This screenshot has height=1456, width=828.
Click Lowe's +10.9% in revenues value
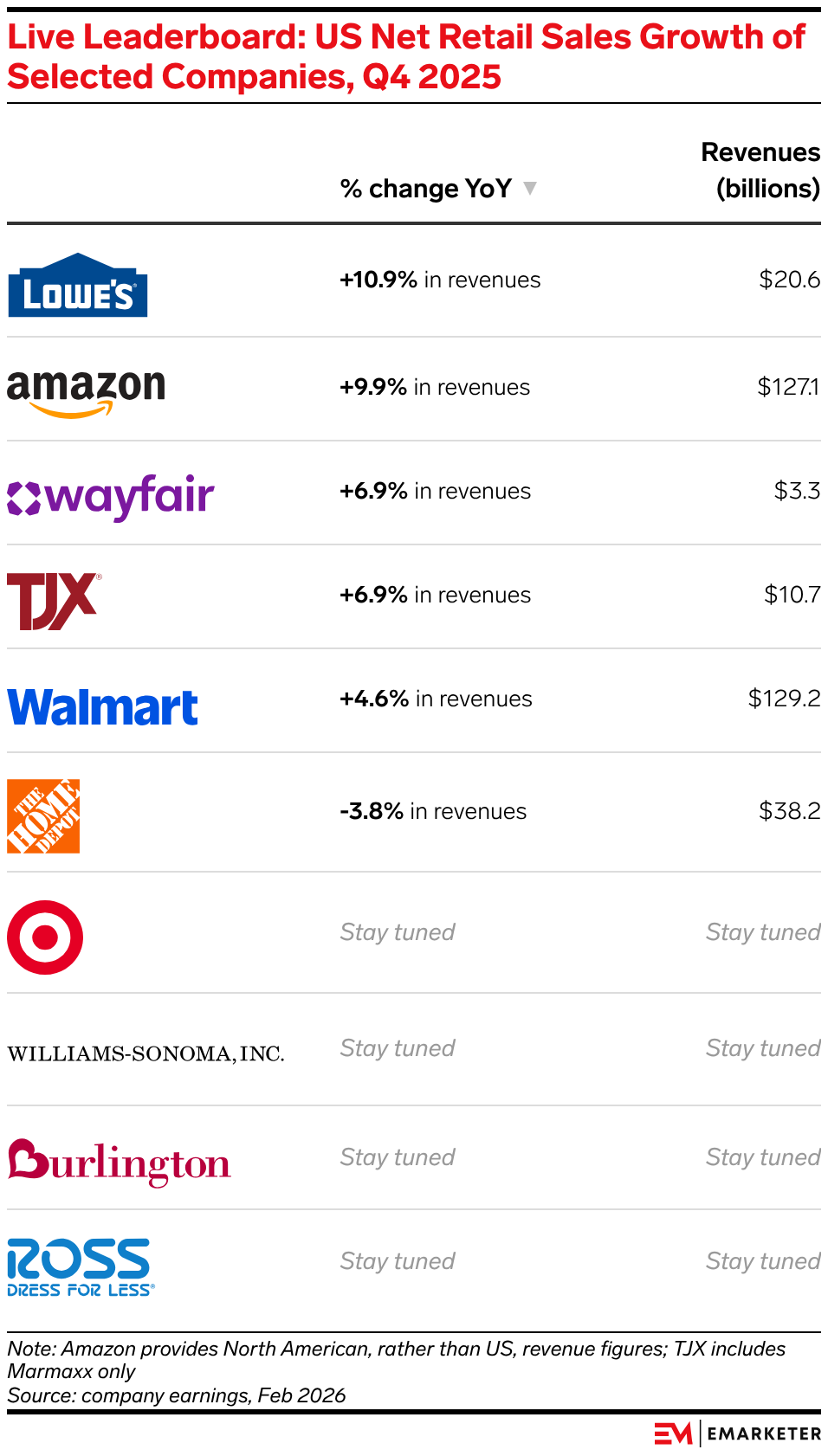pos(440,280)
